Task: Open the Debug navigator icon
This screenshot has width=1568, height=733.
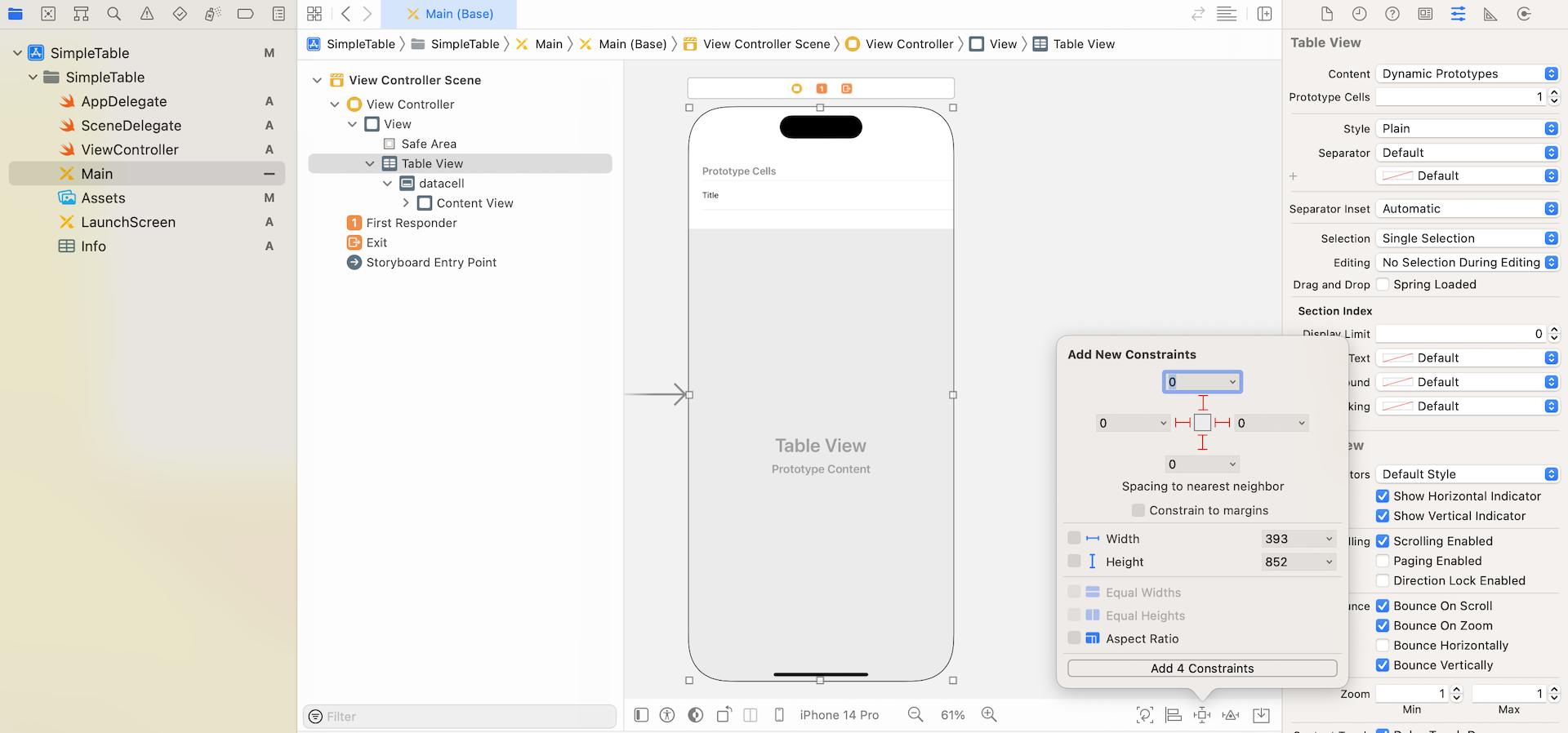Action: click(212, 14)
